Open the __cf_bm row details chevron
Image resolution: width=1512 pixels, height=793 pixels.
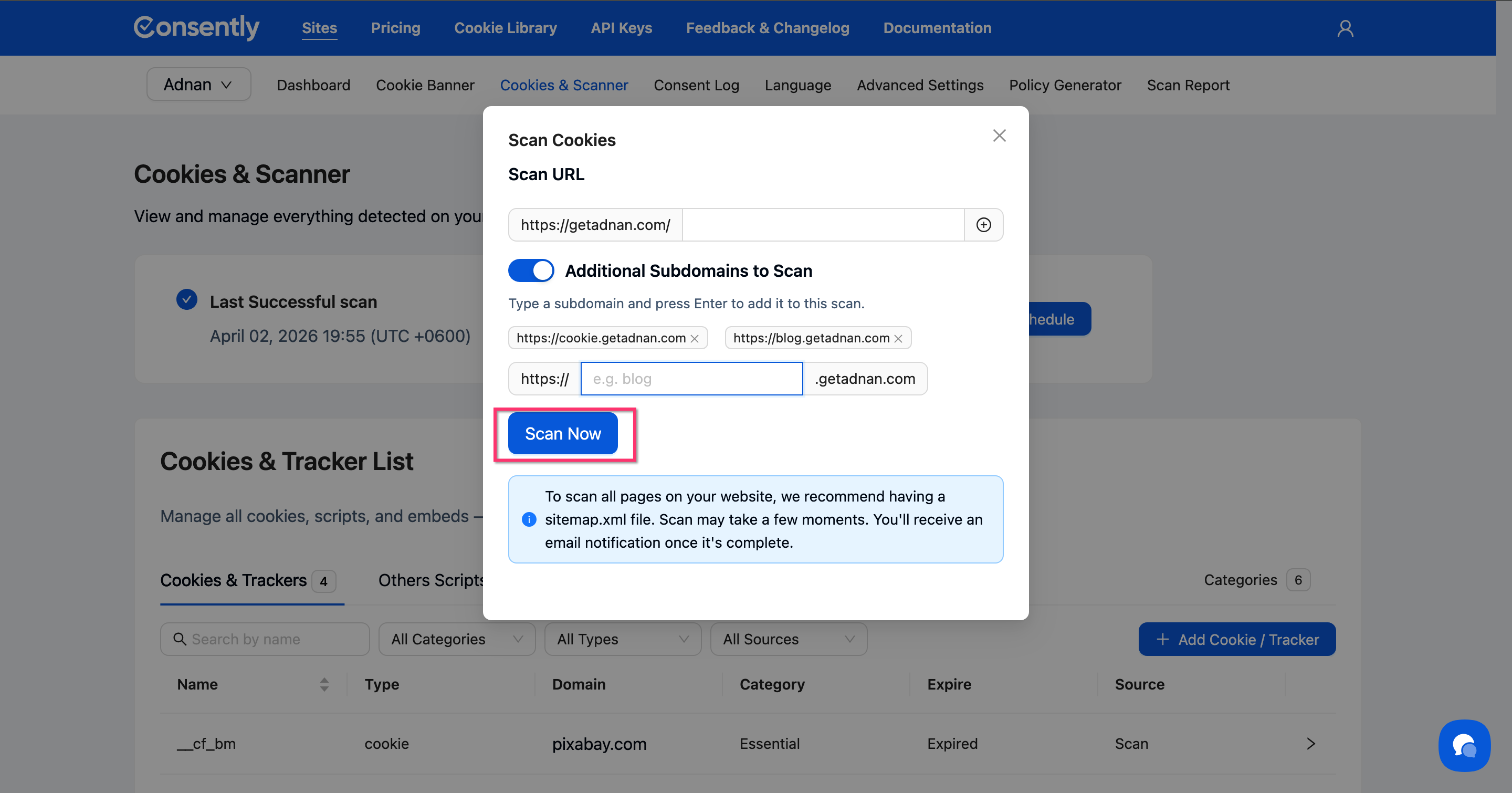(x=1311, y=744)
